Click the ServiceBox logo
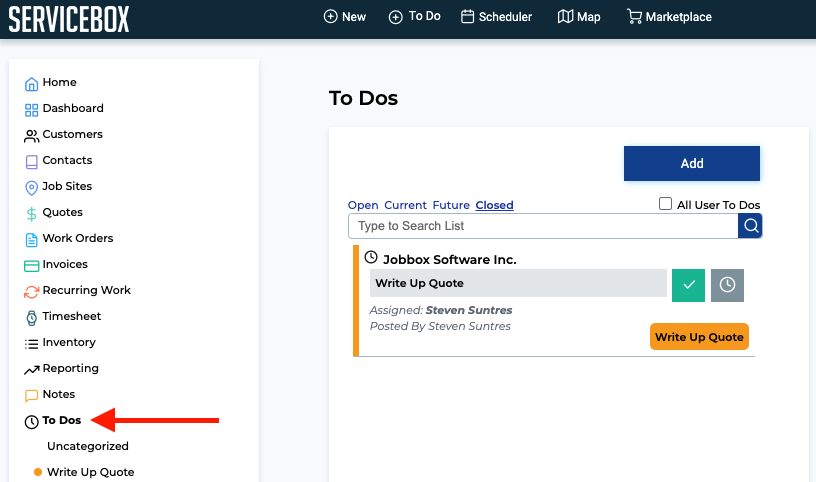The image size is (816, 482). click(x=69, y=19)
